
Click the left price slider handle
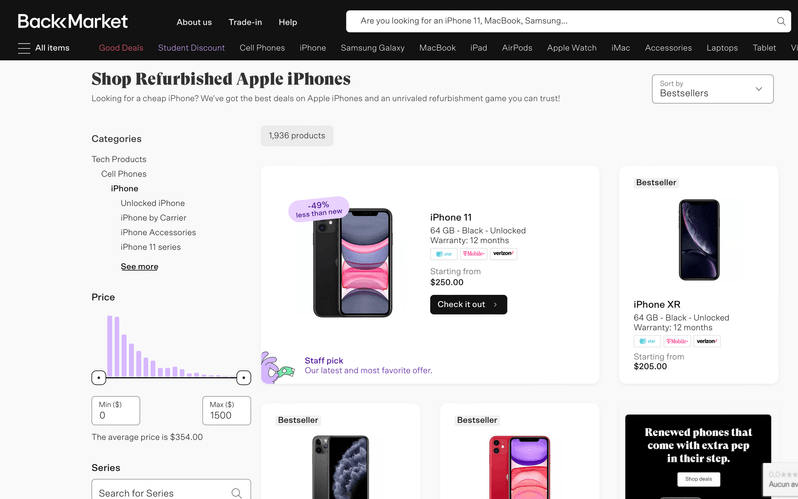(99, 377)
